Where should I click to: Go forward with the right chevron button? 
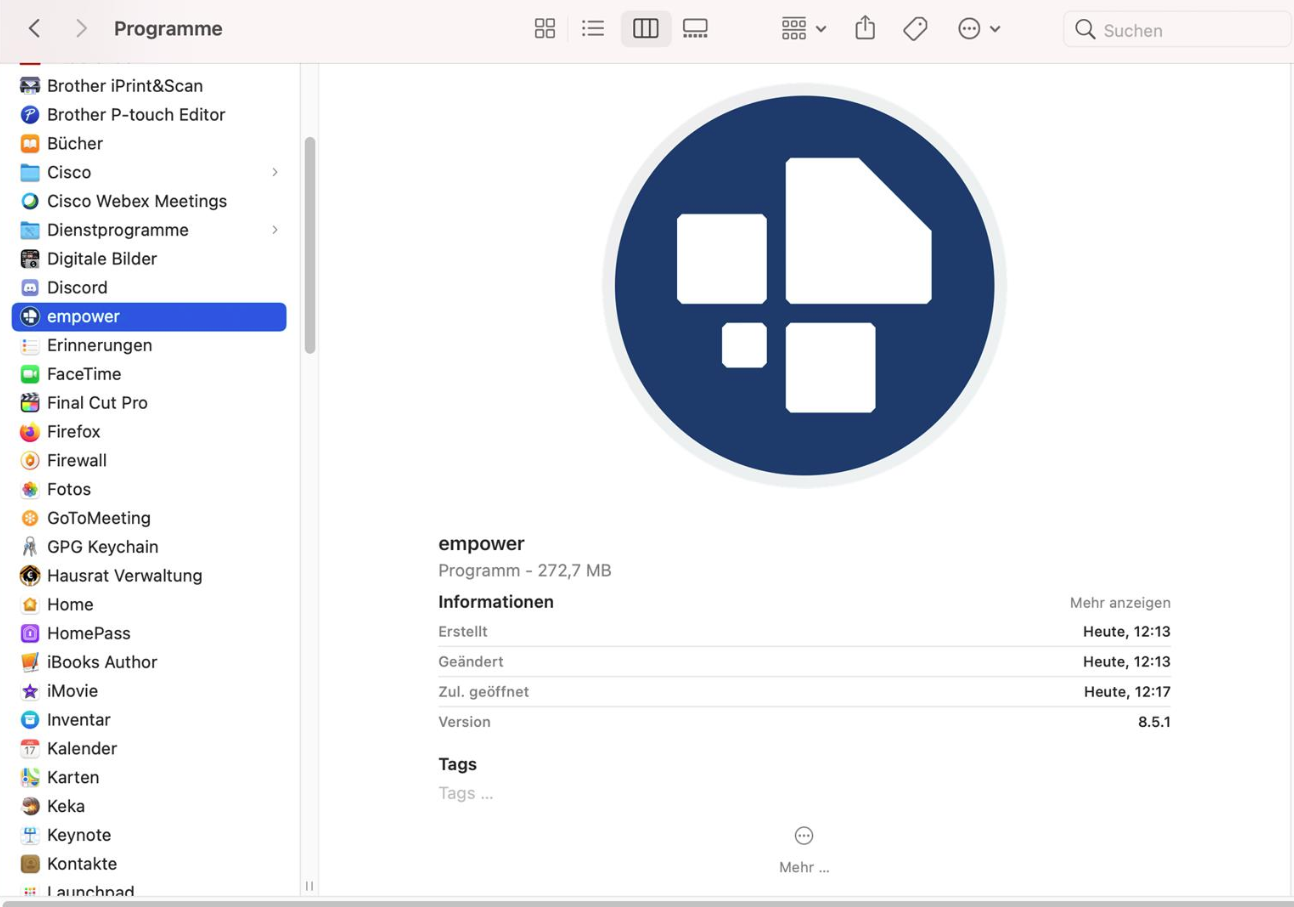tap(81, 29)
